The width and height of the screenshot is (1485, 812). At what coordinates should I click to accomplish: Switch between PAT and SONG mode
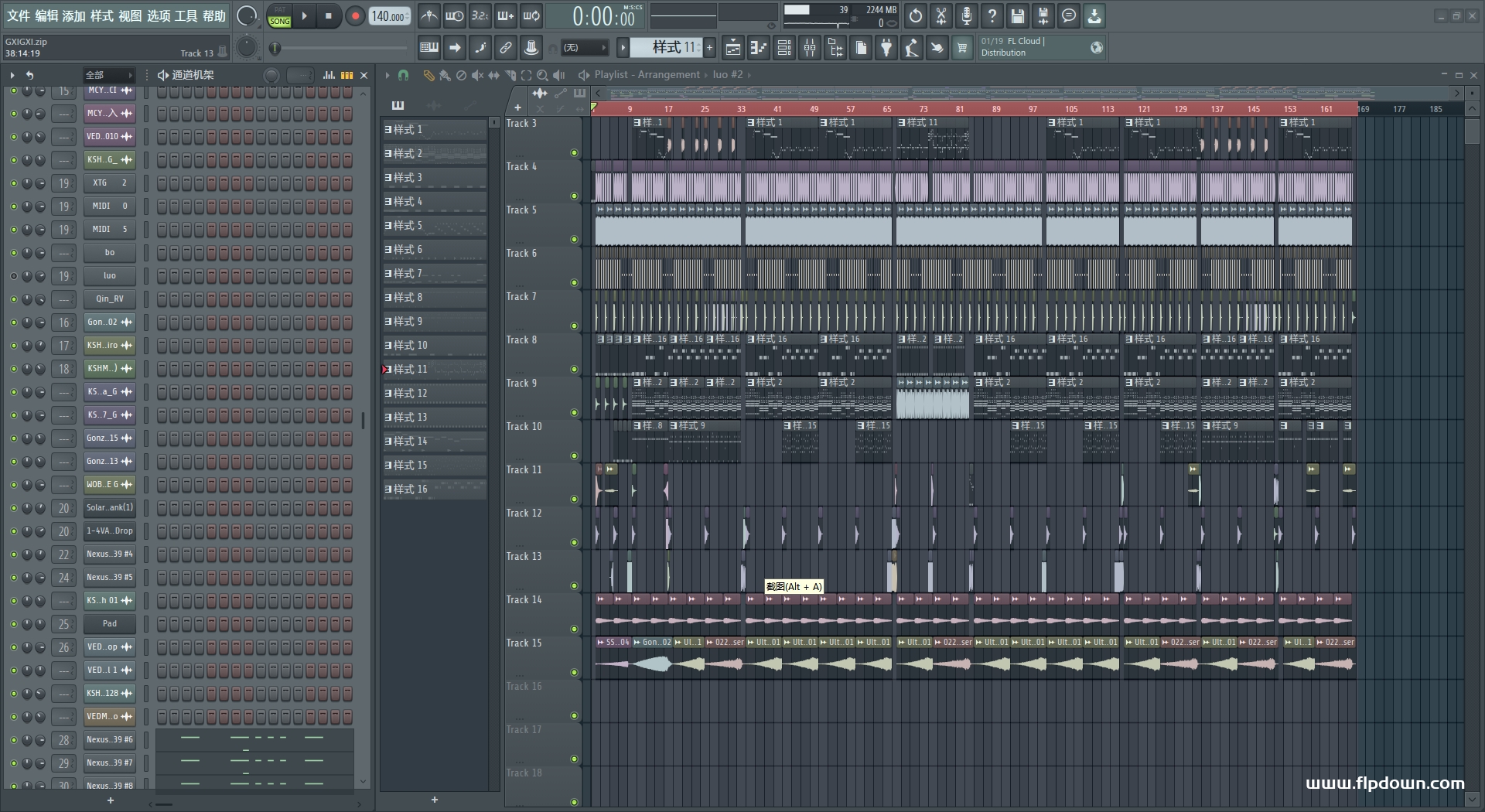(x=280, y=15)
